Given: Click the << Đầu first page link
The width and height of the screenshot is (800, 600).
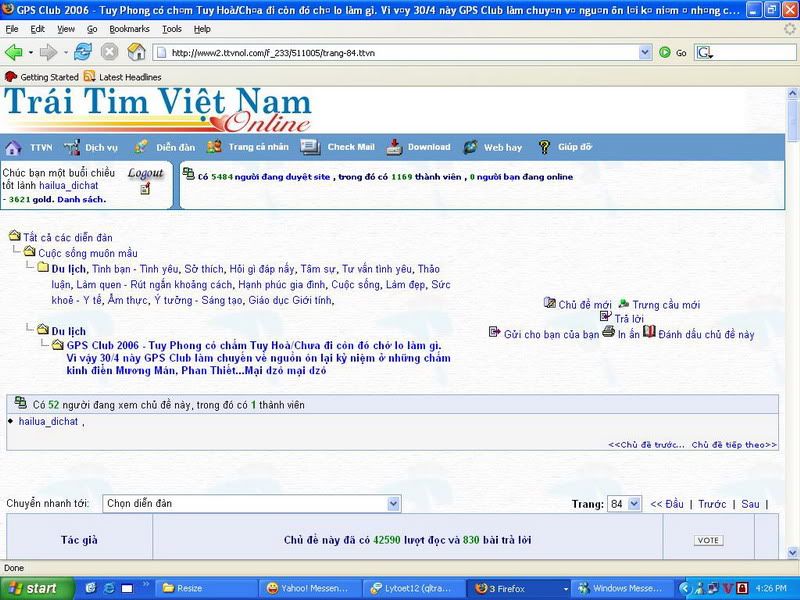Looking at the screenshot, I should coord(667,504).
